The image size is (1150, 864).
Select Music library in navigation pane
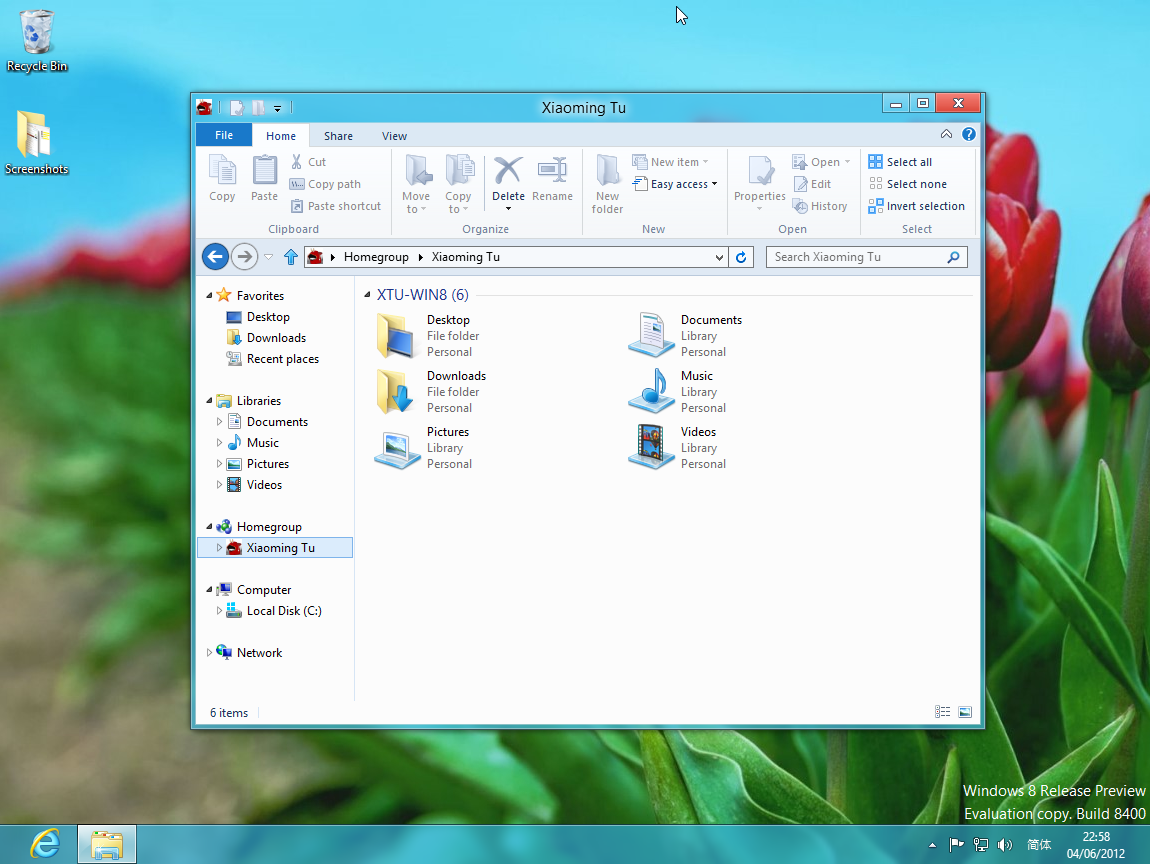[254, 443]
